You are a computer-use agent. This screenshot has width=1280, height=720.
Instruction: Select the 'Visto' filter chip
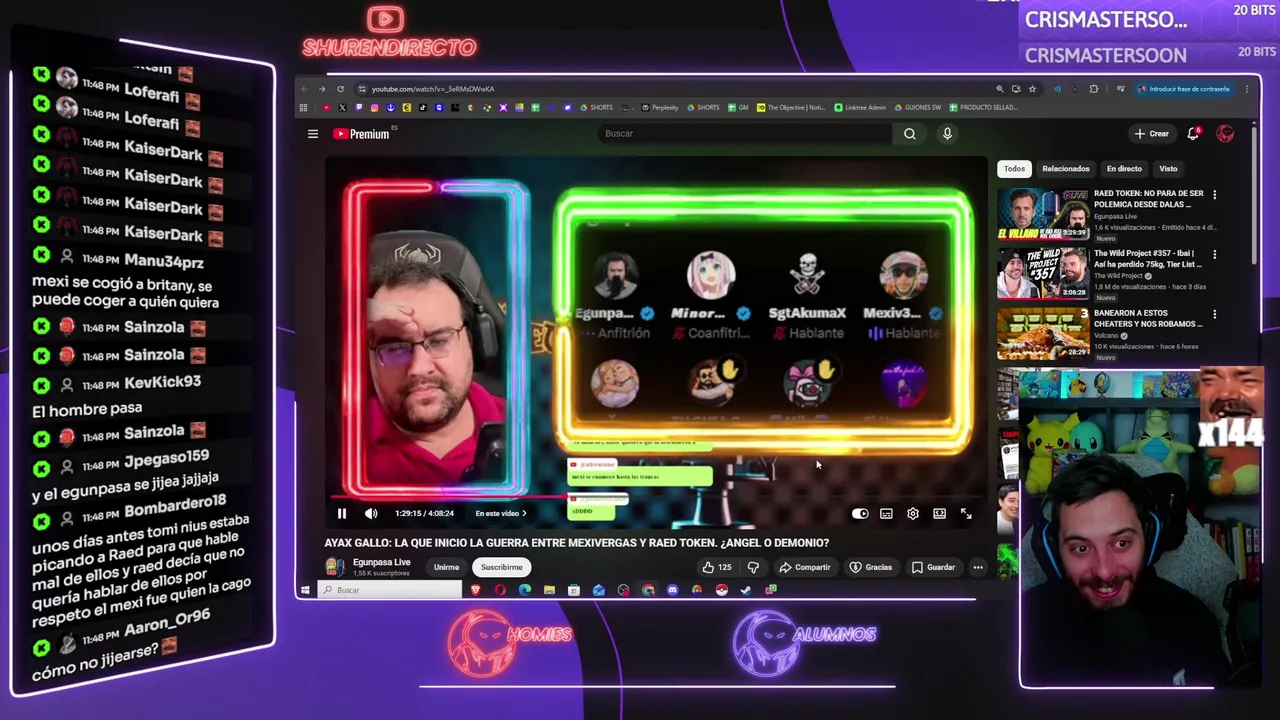click(1168, 169)
